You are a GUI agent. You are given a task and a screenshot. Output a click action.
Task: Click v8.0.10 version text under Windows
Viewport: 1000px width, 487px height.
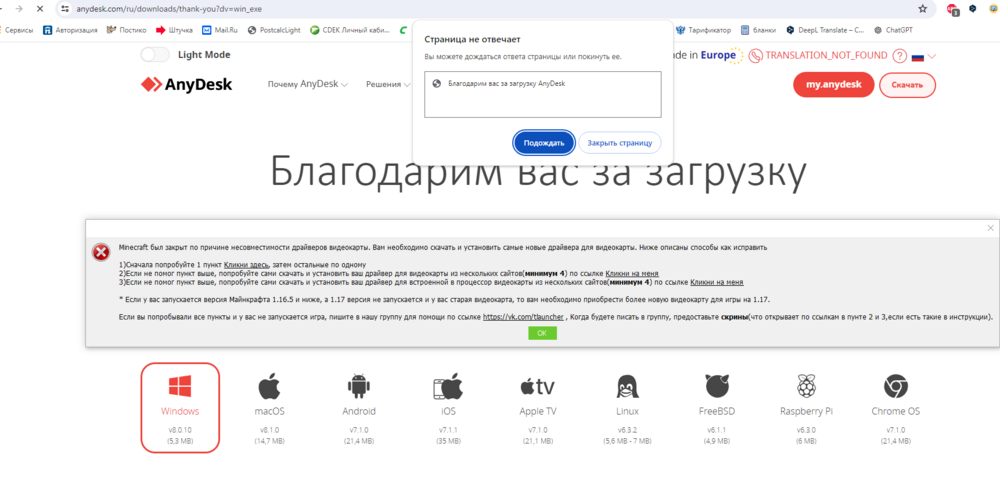click(180, 430)
